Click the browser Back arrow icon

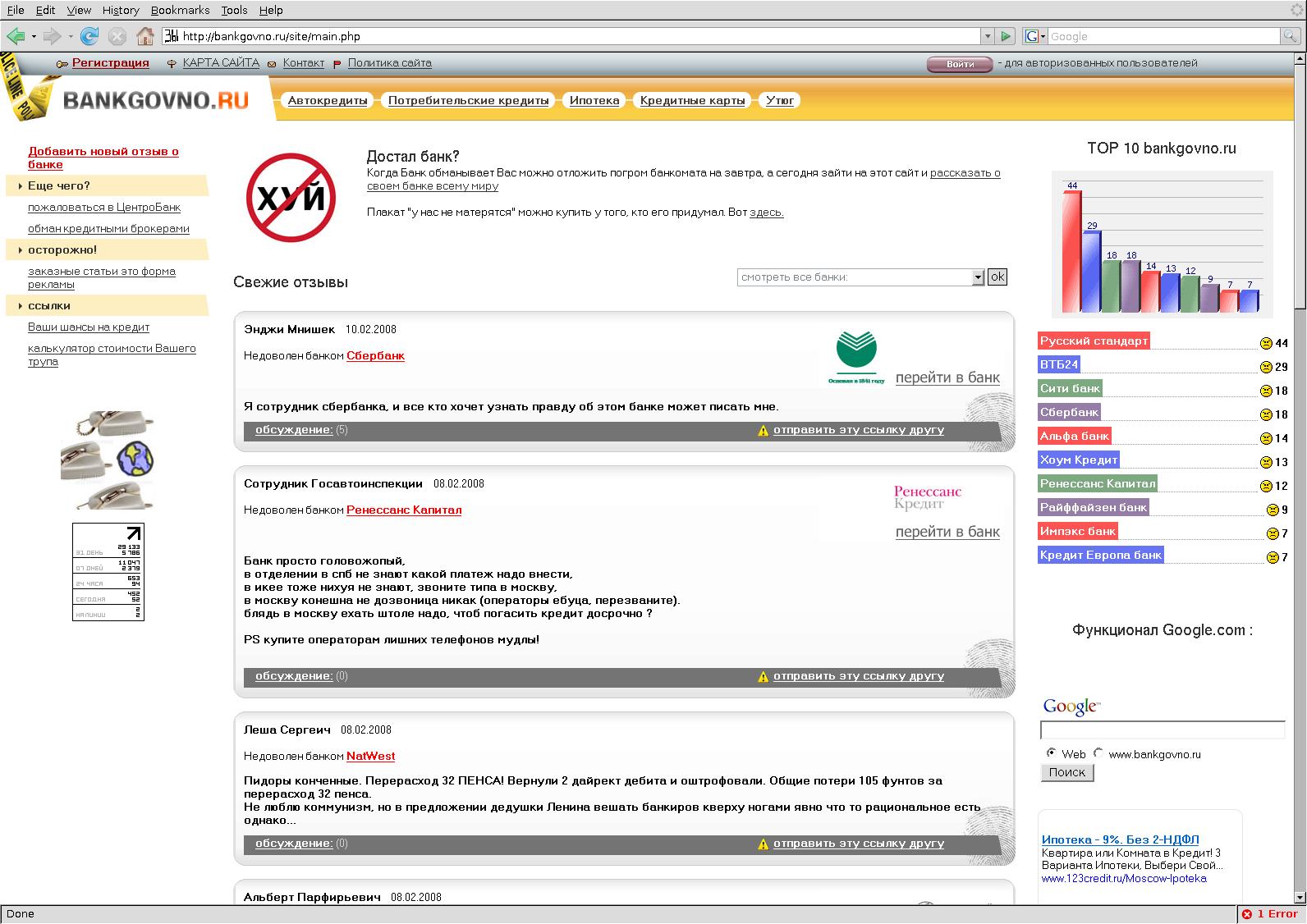point(16,36)
